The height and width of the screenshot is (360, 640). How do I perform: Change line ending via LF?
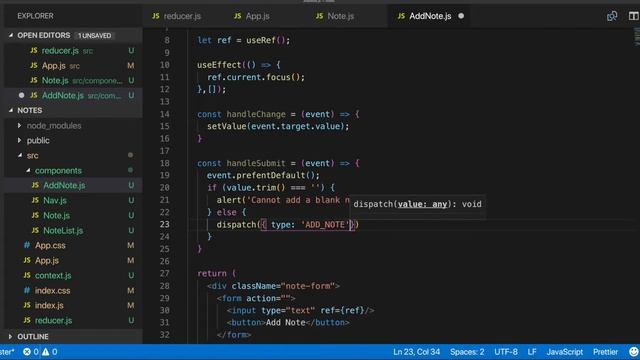(x=532, y=352)
